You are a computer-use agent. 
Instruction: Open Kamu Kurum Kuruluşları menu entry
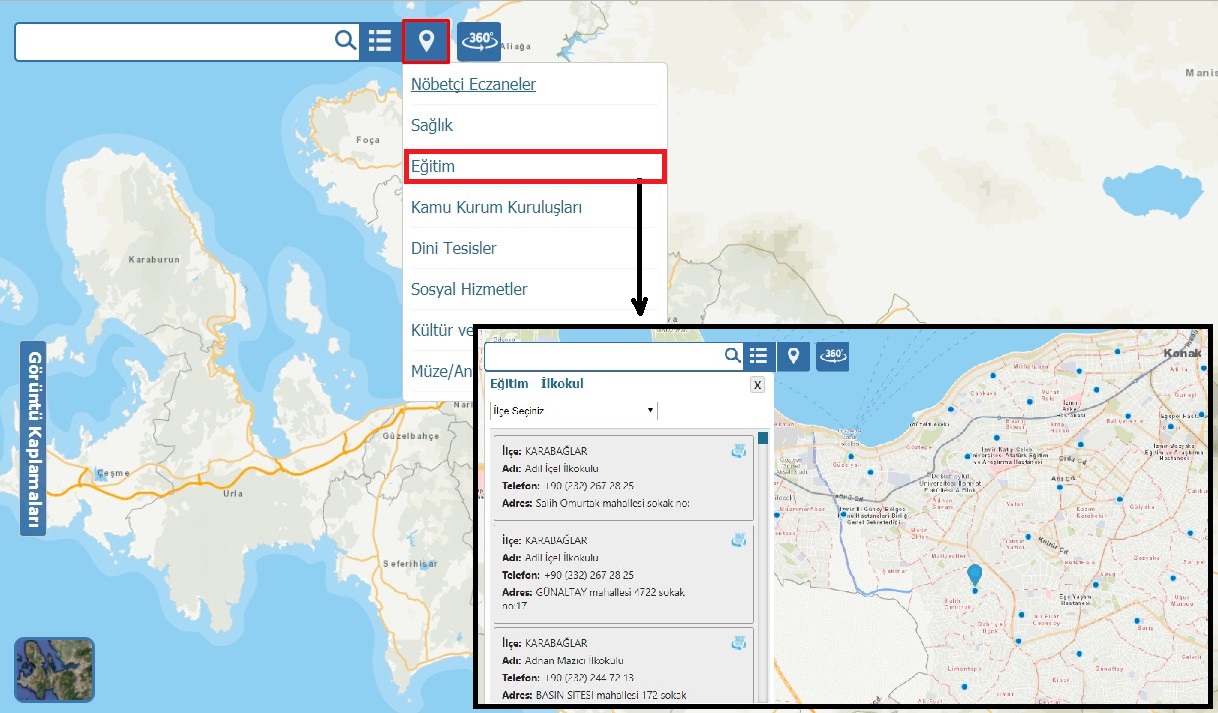tap(496, 207)
